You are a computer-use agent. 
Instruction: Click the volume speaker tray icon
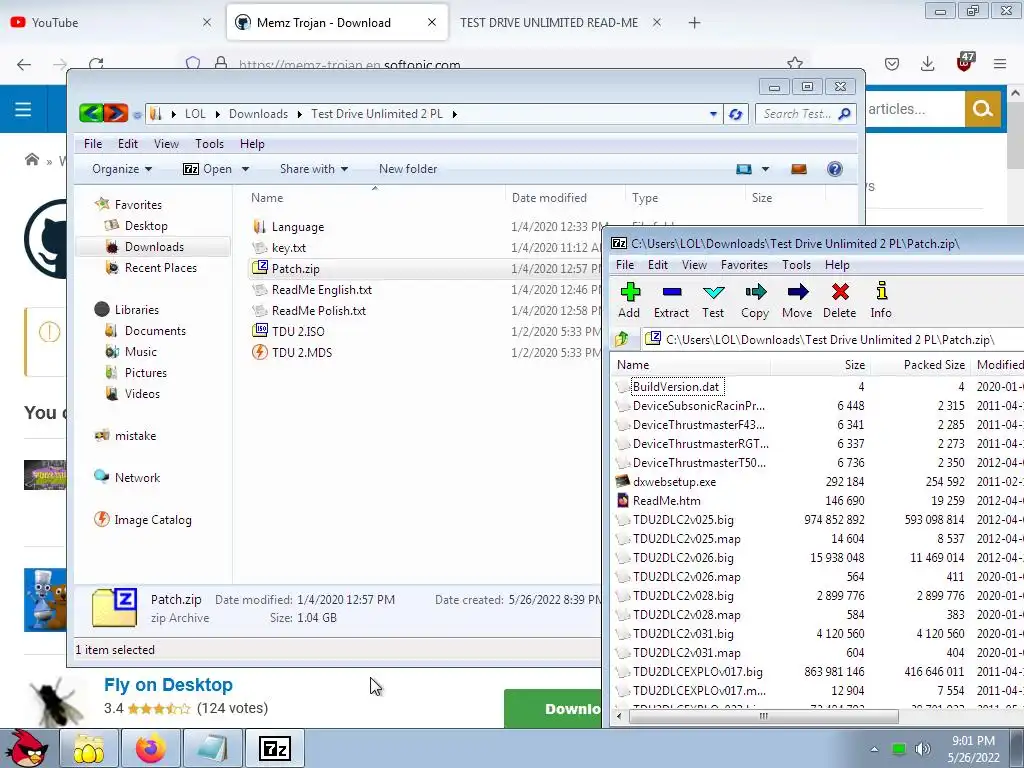[x=923, y=748]
